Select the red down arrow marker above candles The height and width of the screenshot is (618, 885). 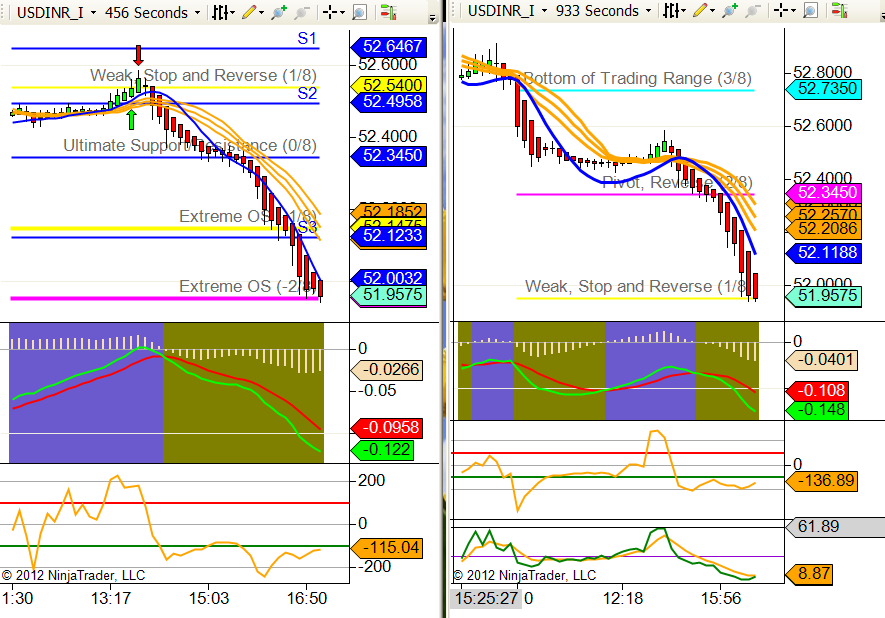(x=138, y=55)
